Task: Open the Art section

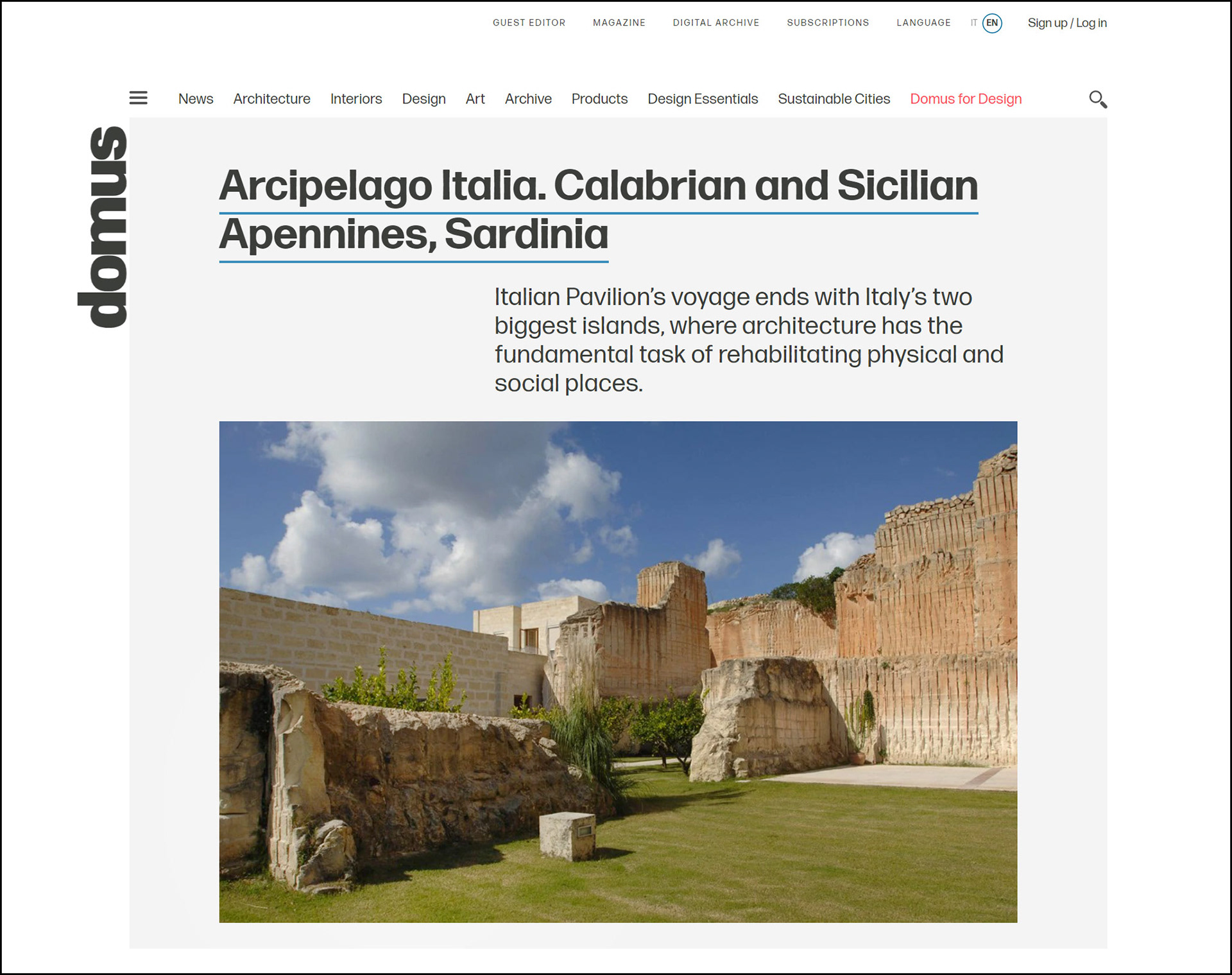Action: pos(475,99)
